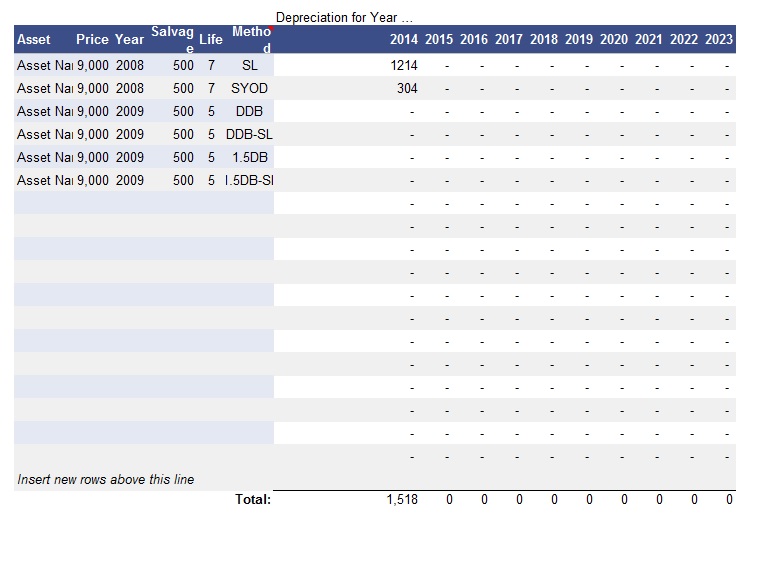Select the Salvage column header
This screenshot has width=763, height=565.
[x=172, y=39]
